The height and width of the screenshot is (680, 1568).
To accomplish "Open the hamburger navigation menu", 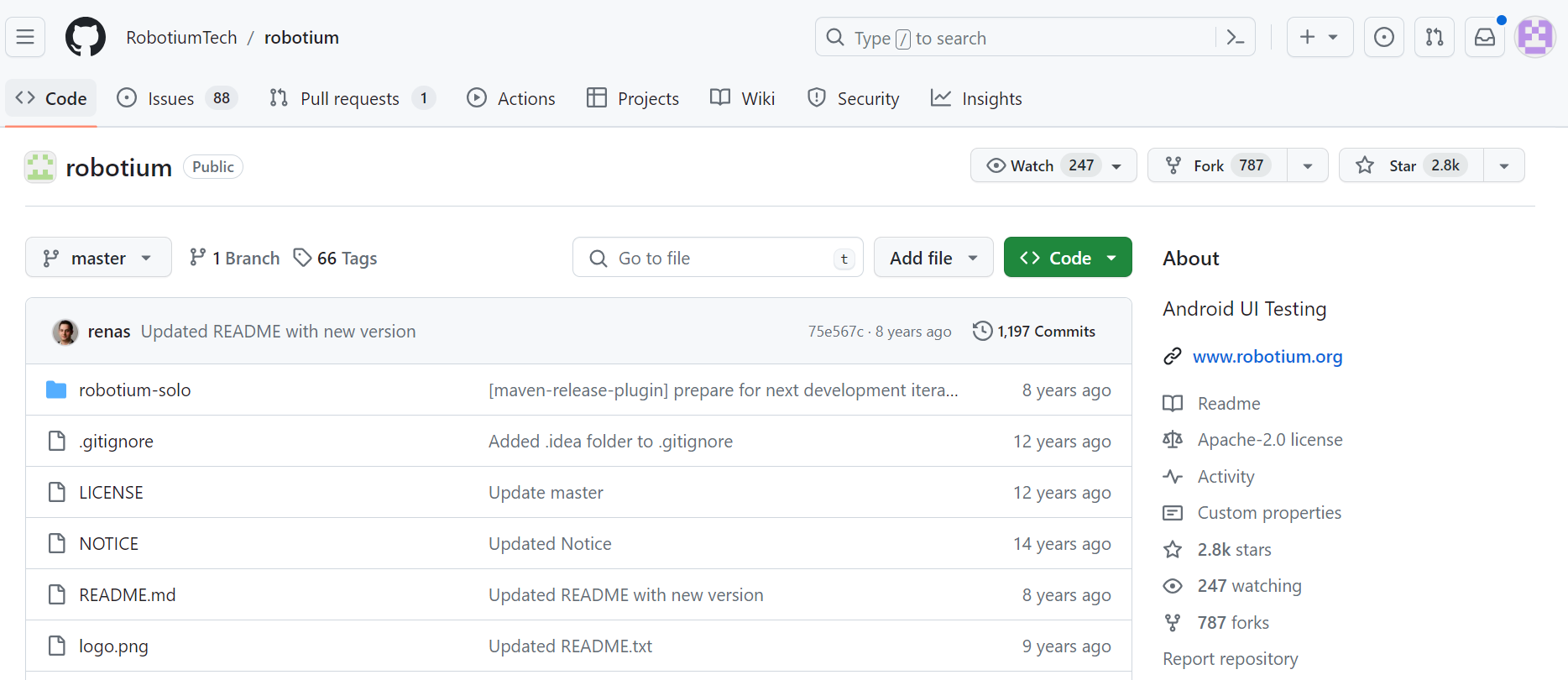I will coord(25,37).
